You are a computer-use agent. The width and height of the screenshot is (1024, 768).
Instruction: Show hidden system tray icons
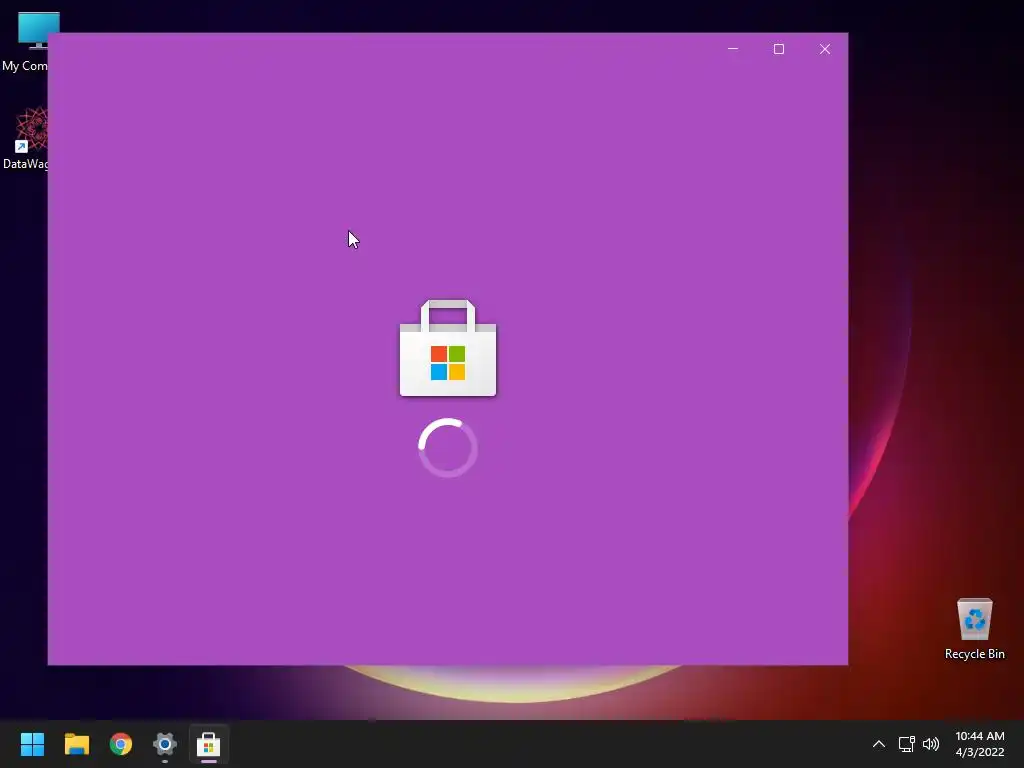pyautogui.click(x=879, y=744)
